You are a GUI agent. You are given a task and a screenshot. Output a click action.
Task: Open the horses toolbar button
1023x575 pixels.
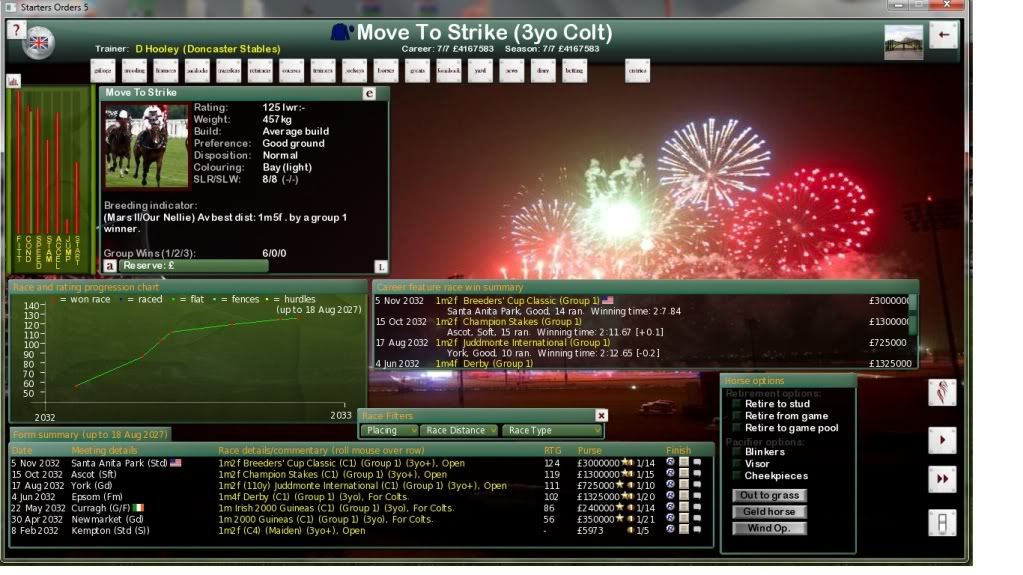point(386,70)
